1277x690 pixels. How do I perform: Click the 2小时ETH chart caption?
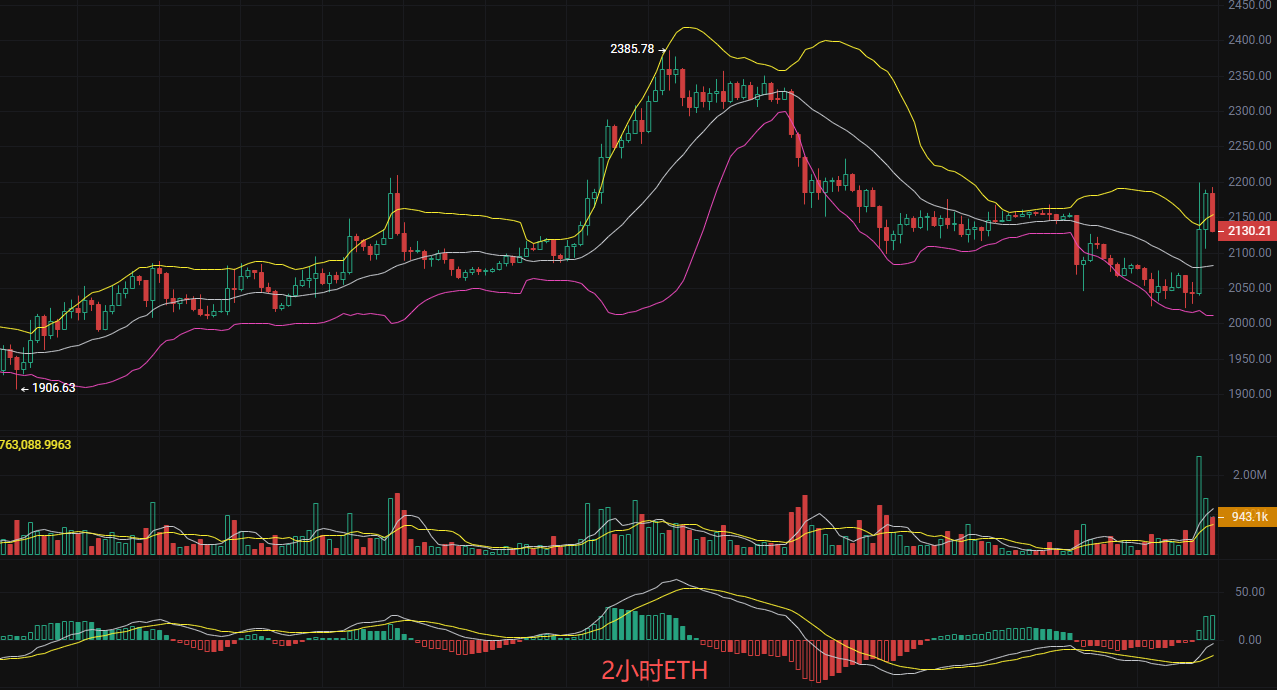coord(654,671)
